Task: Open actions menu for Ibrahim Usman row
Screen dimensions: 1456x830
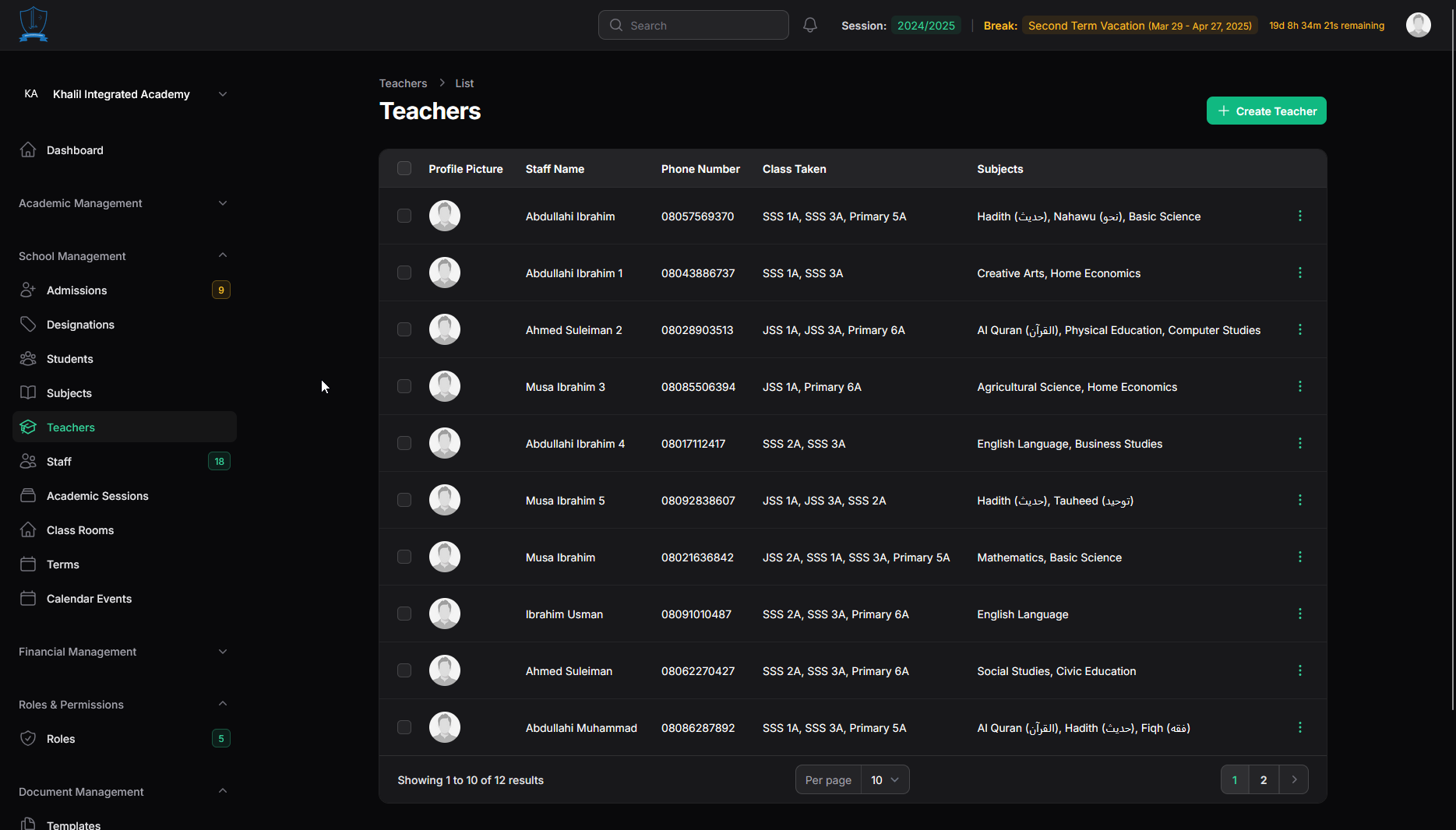Action: [1299, 614]
